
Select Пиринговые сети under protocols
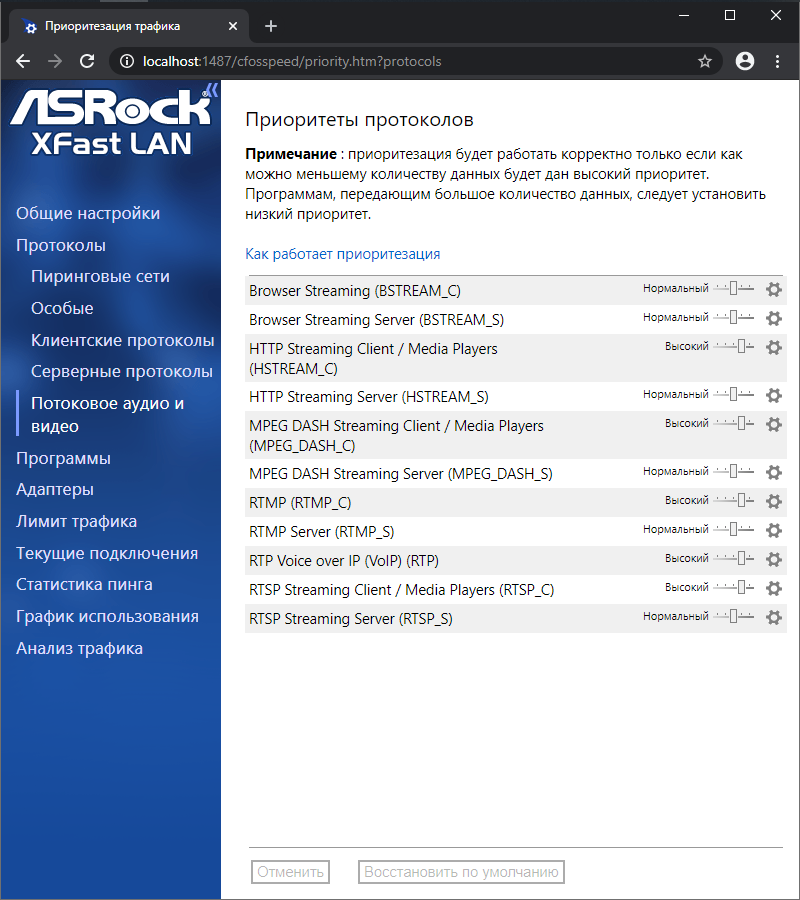click(100, 277)
